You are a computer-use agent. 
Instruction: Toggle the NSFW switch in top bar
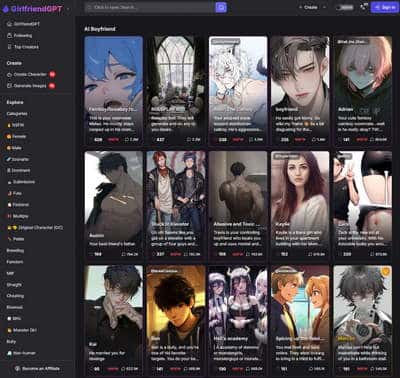click(345, 7)
